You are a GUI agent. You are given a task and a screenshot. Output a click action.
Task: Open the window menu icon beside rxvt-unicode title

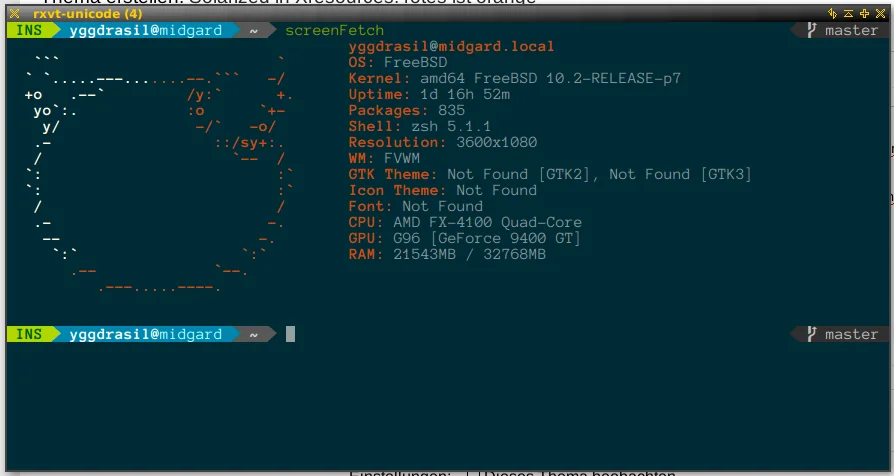14,13
